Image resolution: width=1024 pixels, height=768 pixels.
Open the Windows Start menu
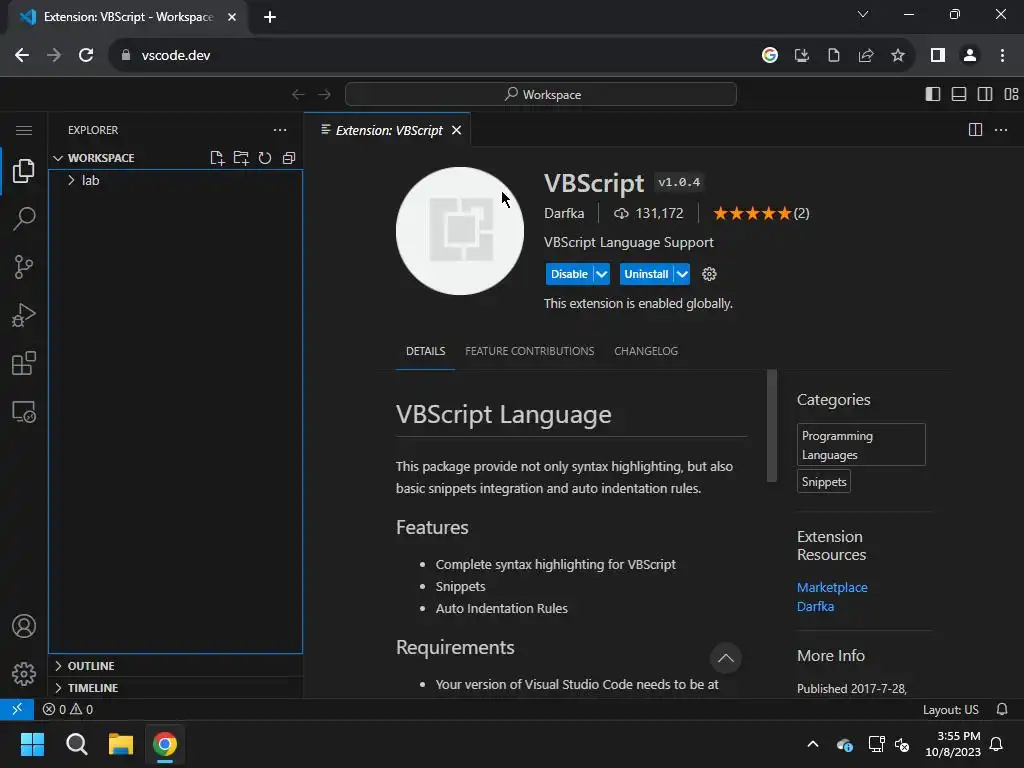pyautogui.click(x=32, y=744)
